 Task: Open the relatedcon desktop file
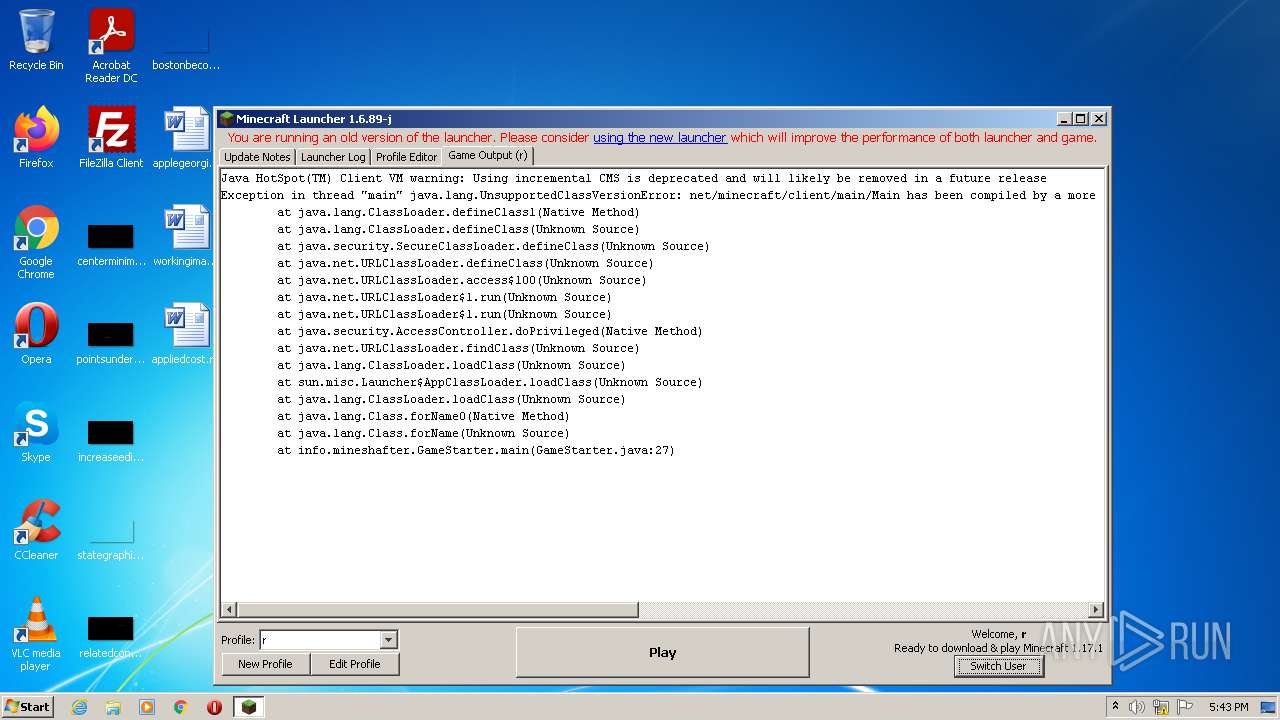click(111, 634)
